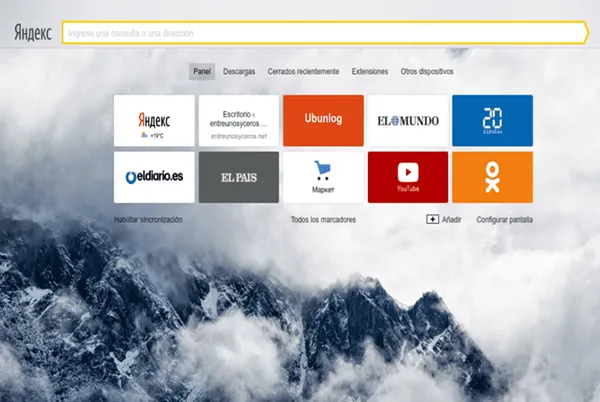
Task: View the Otros dispositivos tab
Action: (427, 72)
